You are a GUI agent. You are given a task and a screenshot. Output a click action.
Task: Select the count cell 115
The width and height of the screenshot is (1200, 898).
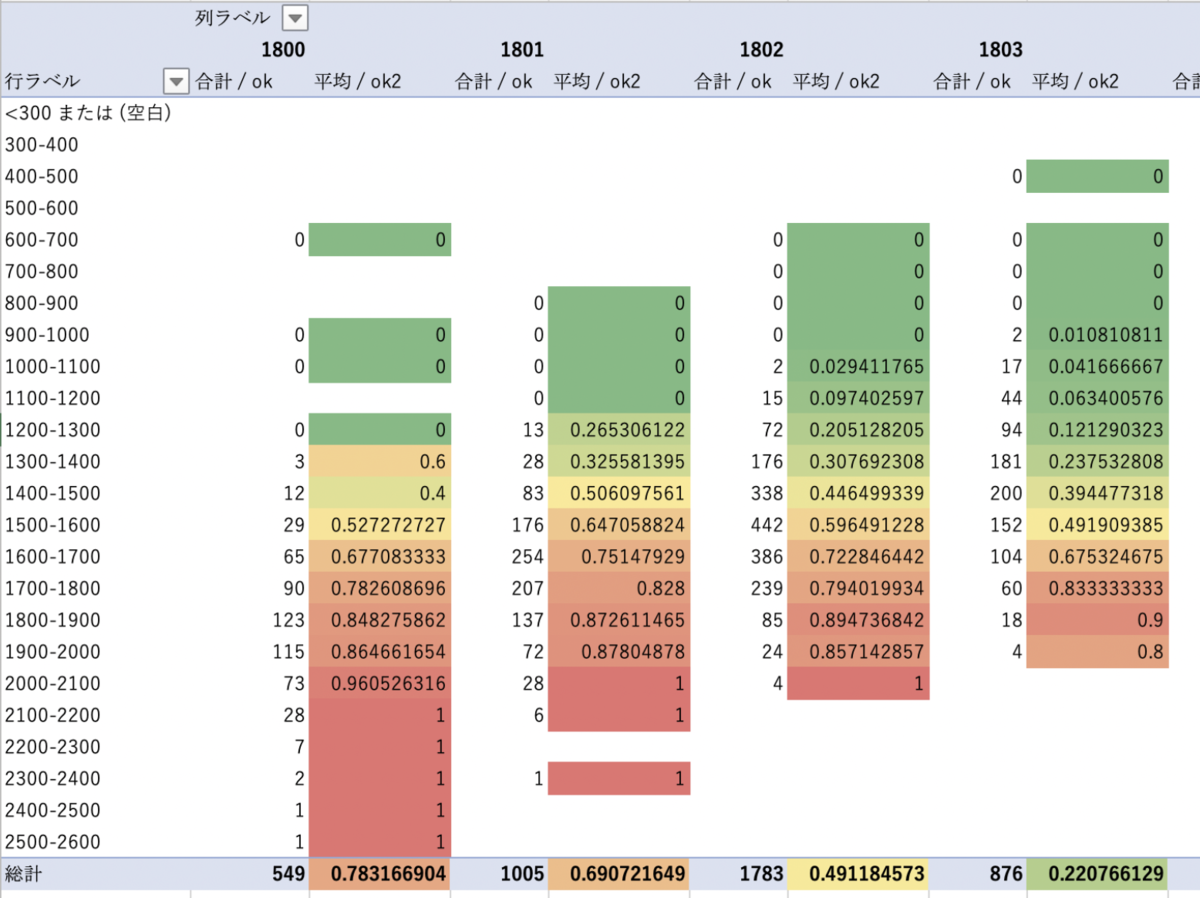coord(288,652)
